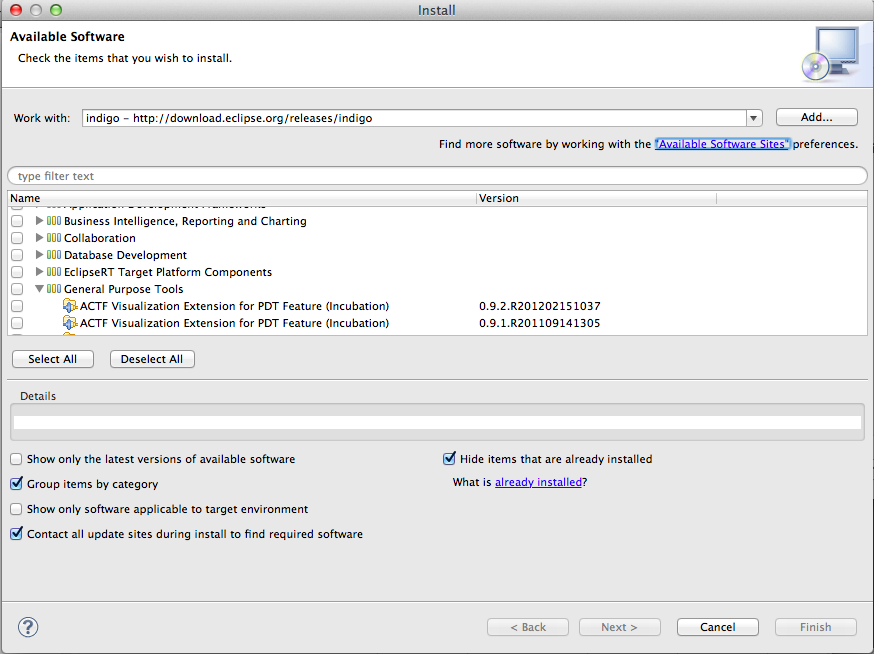Screen dimensions: 874x654
Task: Check the Database Development checkbox
Action: (17, 255)
